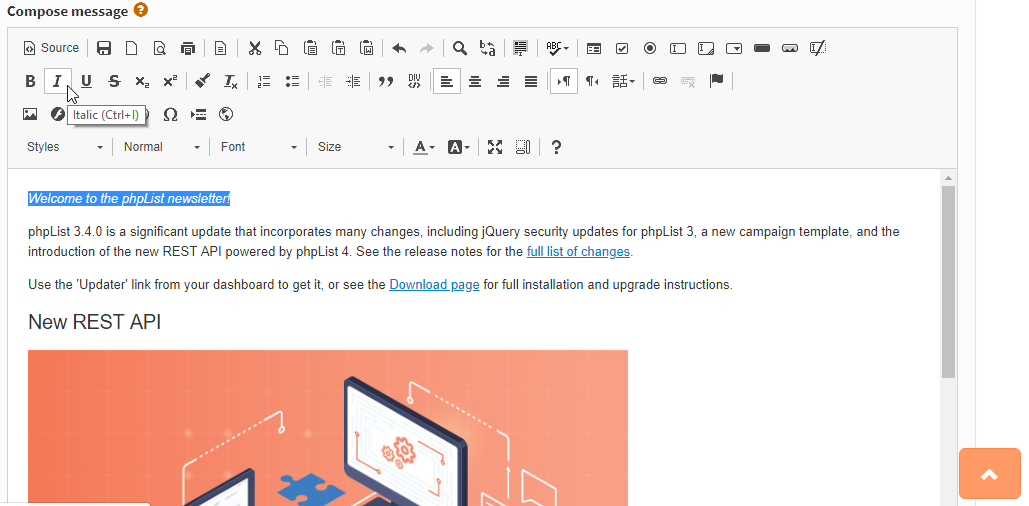Insert a Checkbox form field icon
The width and height of the screenshot is (1029, 506).
tap(622, 48)
